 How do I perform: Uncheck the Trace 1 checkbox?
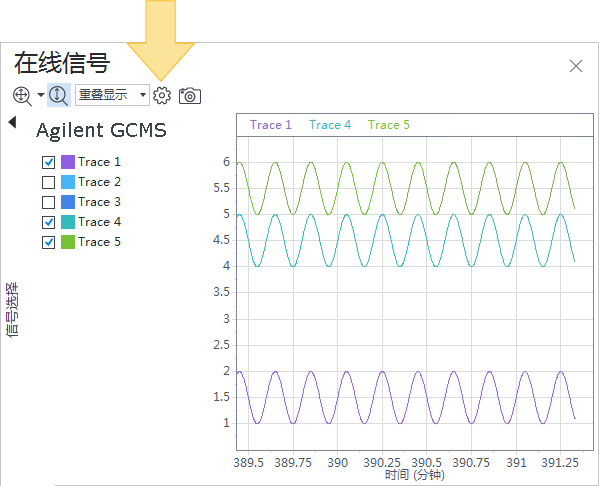coord(49,162)
